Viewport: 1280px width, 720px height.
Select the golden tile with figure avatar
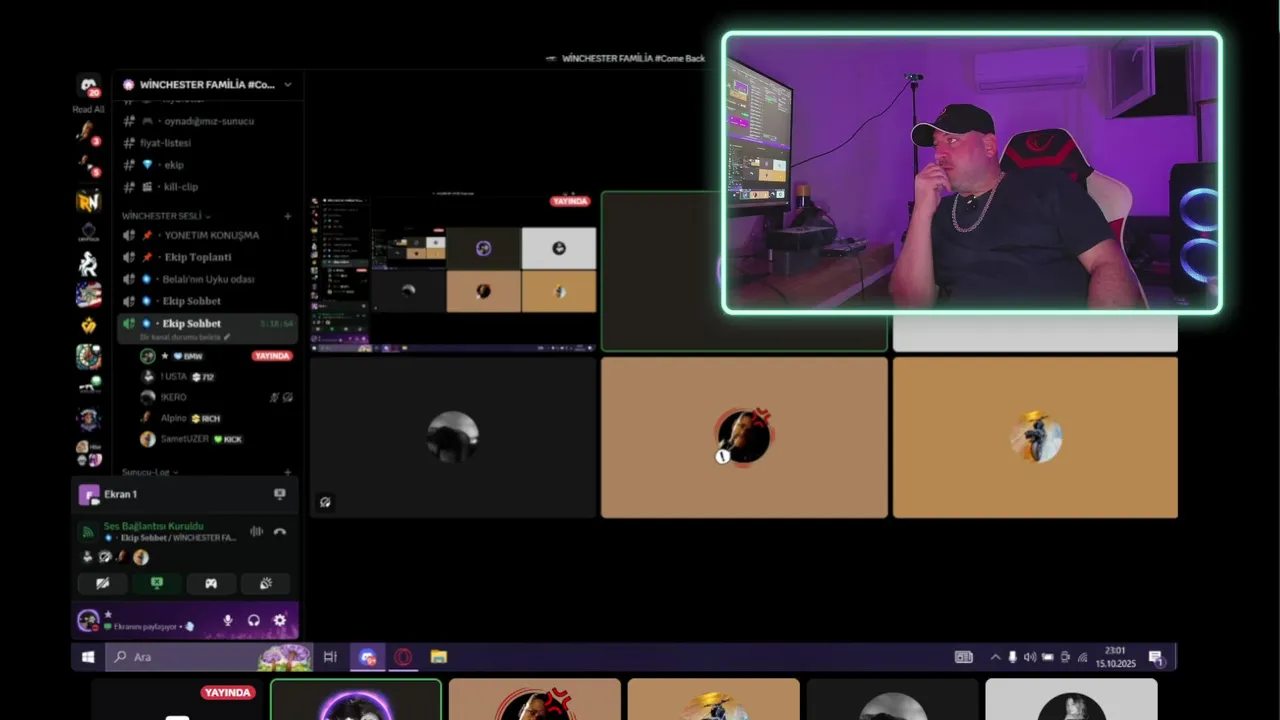click(1035, 438)
